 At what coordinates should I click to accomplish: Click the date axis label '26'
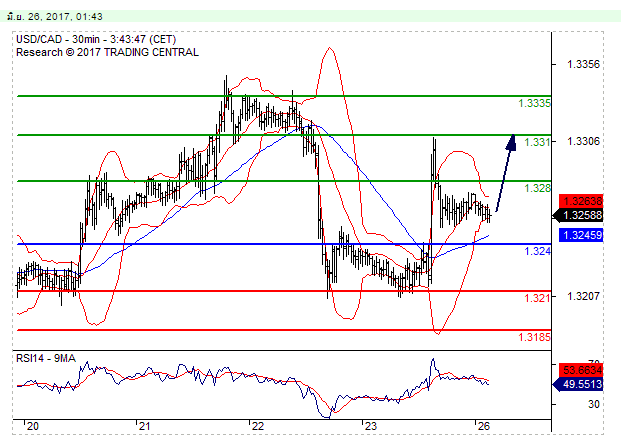[x=484, y=426]
